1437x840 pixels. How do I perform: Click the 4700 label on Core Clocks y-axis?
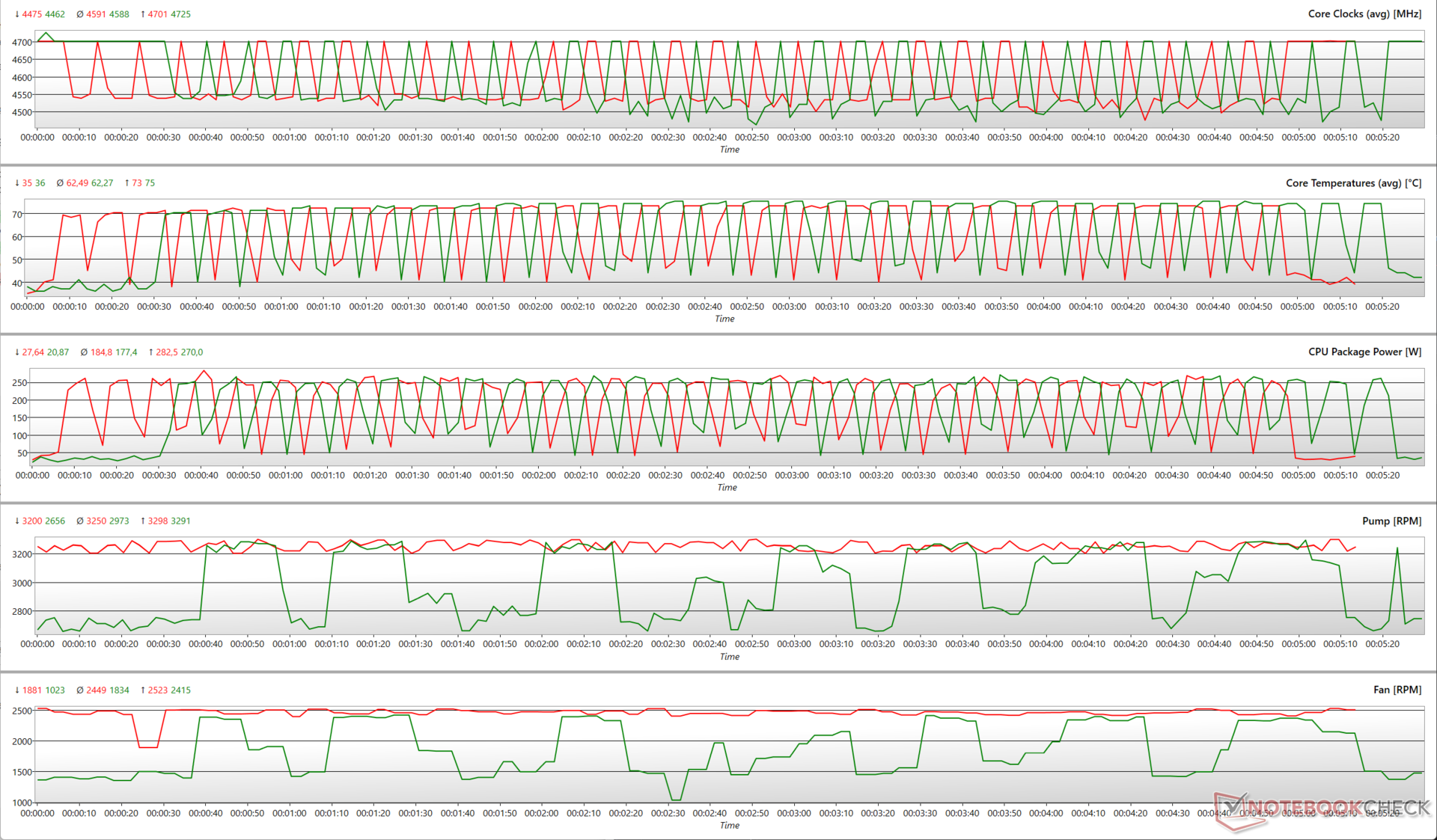click(22, 43)
